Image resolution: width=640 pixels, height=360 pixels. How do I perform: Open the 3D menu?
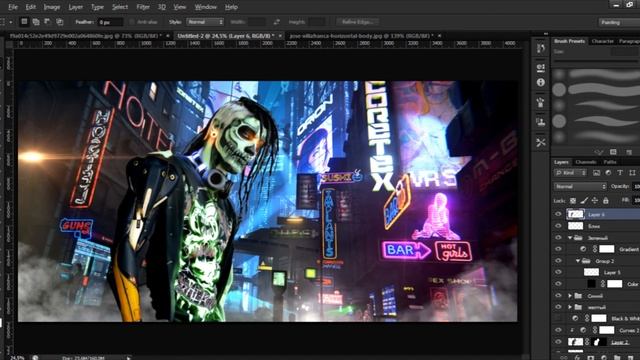pos(162,7)
